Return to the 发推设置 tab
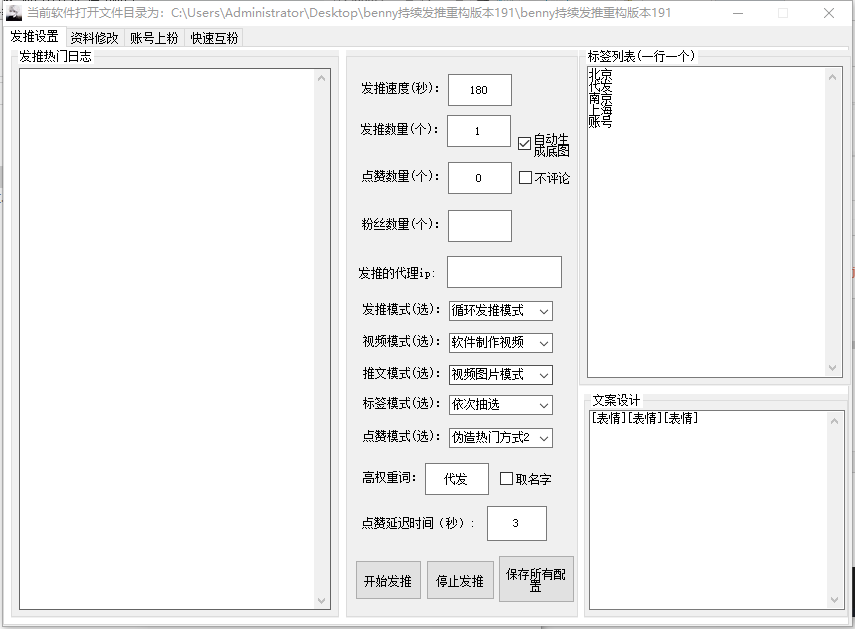The width and height of the screenshot is (855, 629). pos(34,36)
